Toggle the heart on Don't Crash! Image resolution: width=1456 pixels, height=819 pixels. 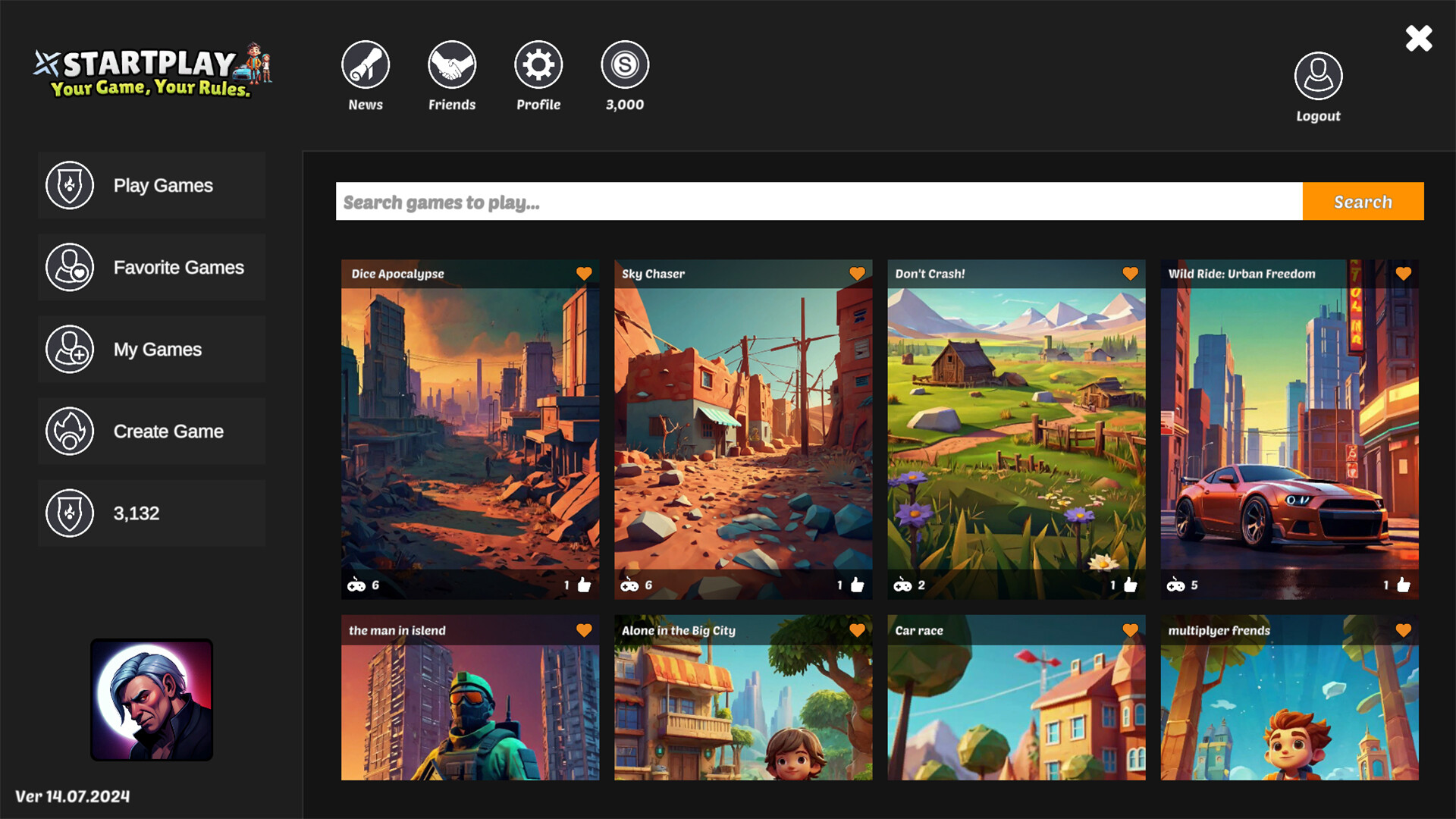1130,274
